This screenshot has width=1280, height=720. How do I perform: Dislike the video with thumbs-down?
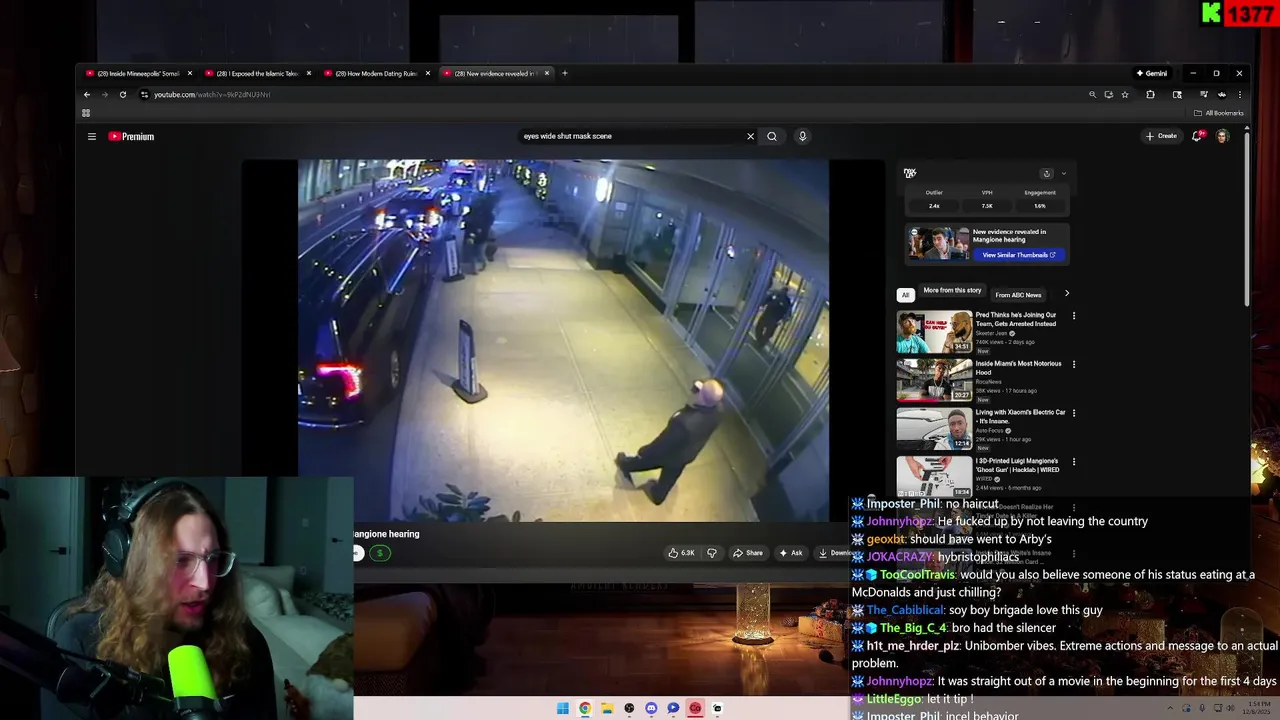click(712, 553)
